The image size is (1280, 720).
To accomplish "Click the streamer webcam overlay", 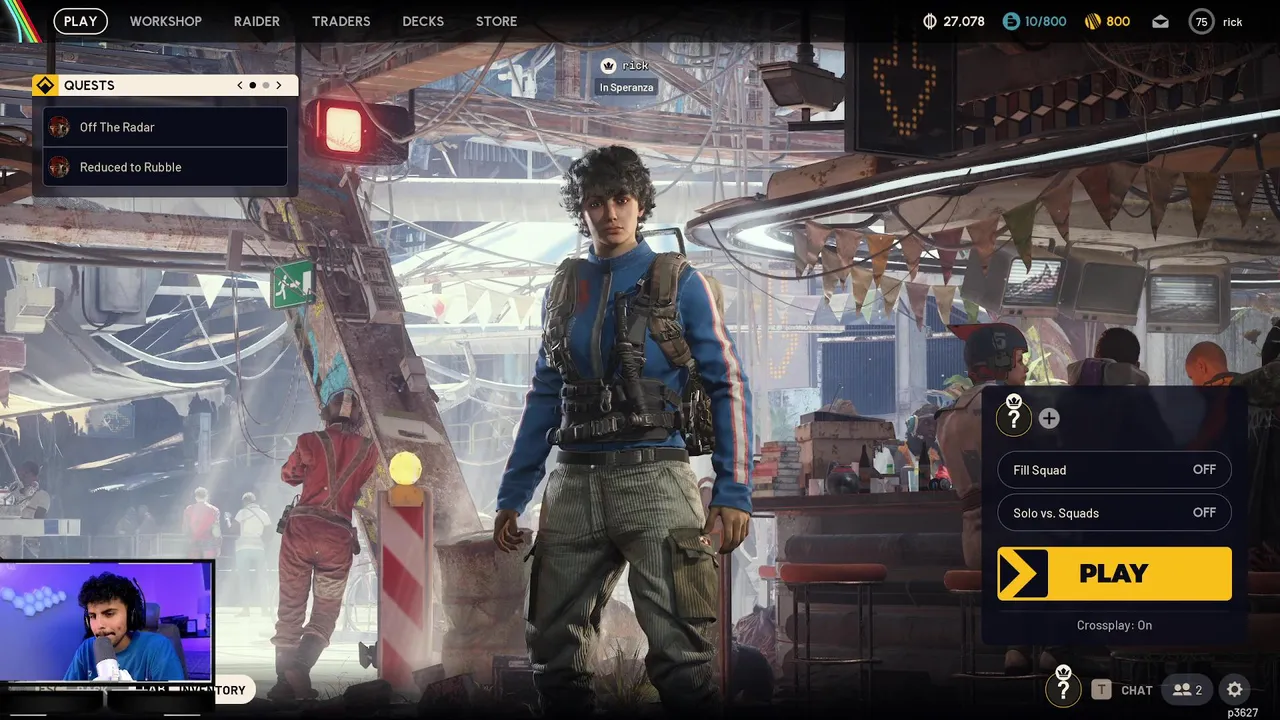I will point(106,622).
